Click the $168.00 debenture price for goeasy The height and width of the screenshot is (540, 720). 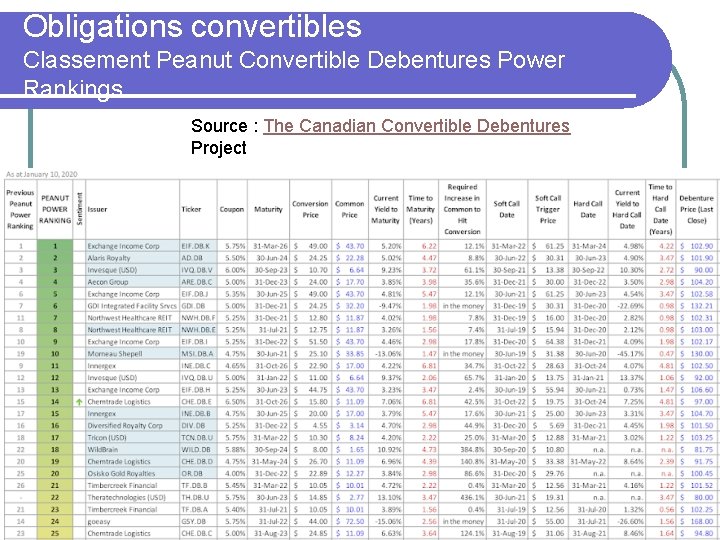click(697, 521)
